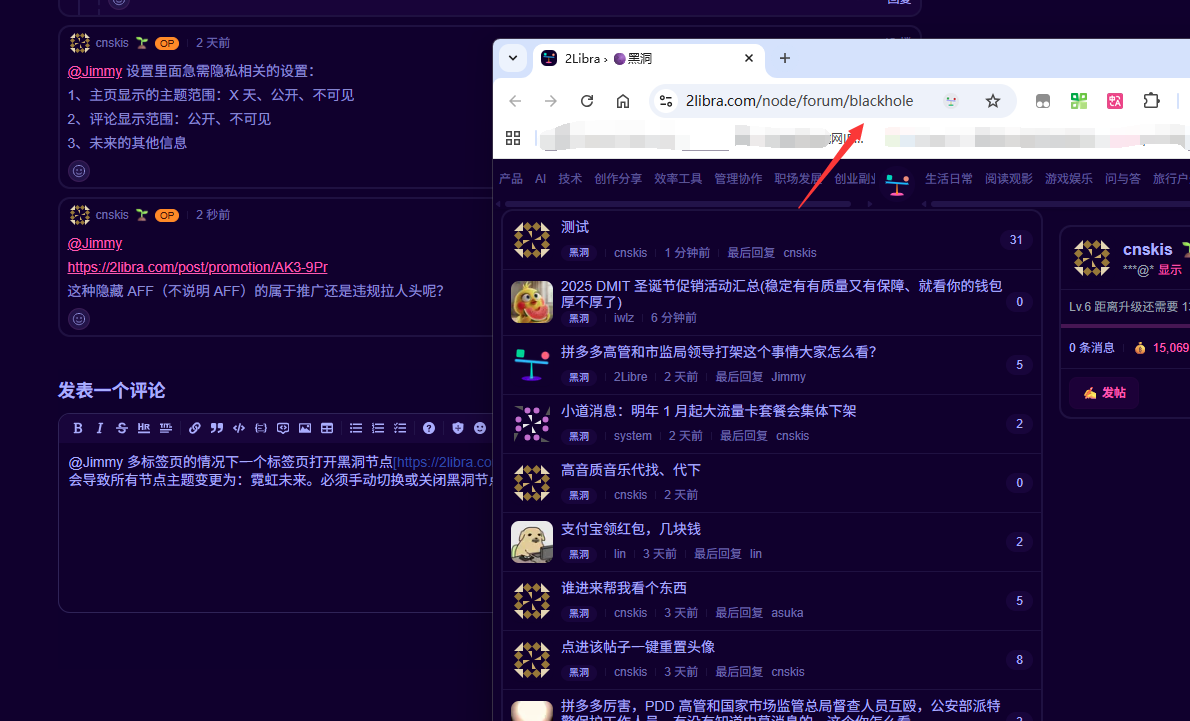Insert a hyperlink via editor toolbar
This screenshot has height=721, width=1190.
click(x=195, y=428)
